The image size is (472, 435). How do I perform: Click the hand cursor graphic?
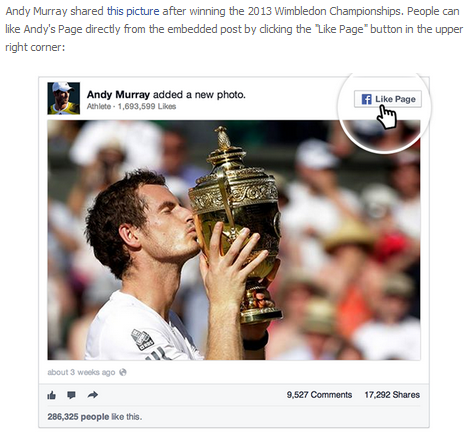tap(387, 117)
